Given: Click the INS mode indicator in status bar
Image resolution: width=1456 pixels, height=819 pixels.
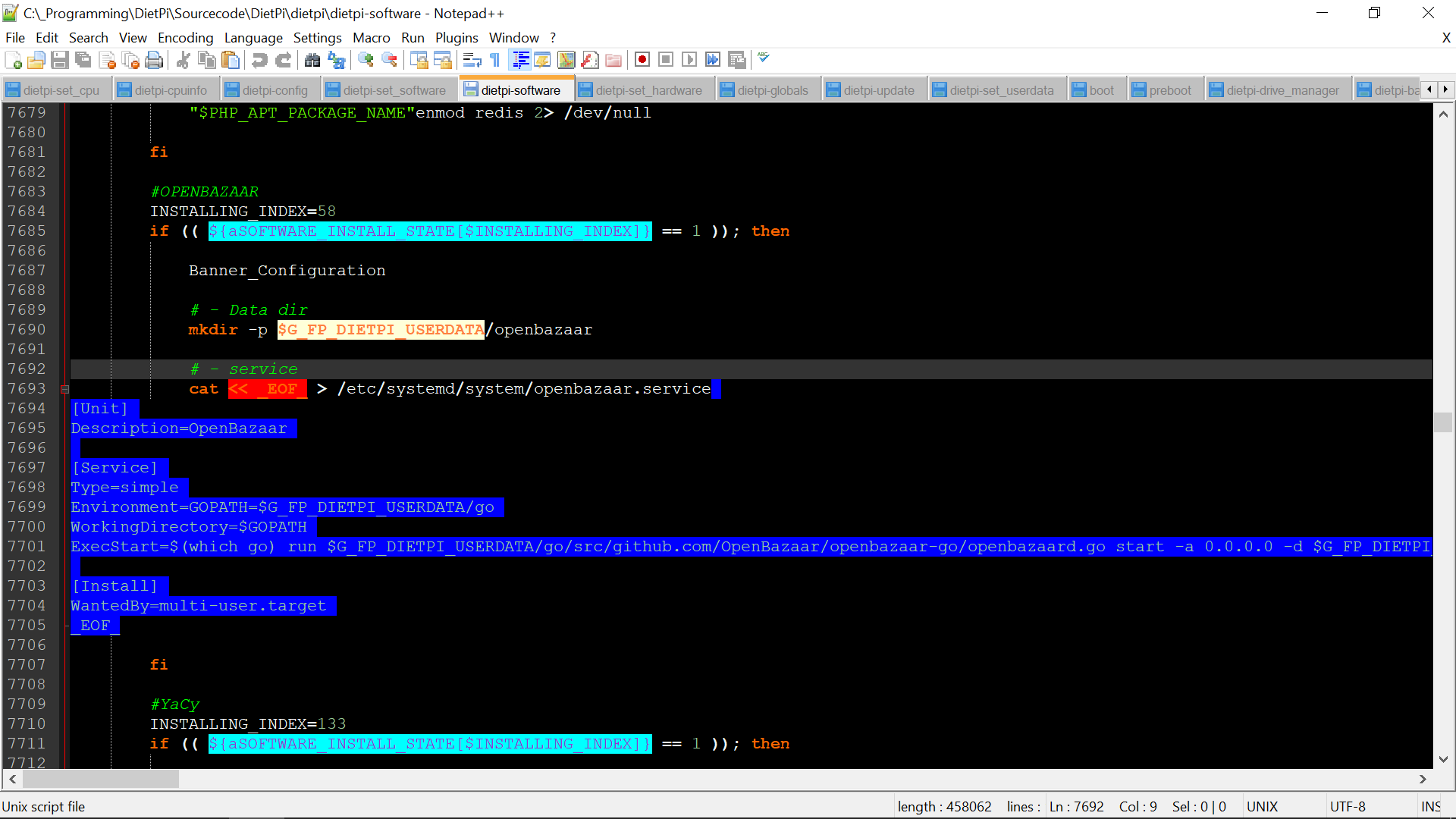Looking at the screenshot, I should coord(1430,807).
